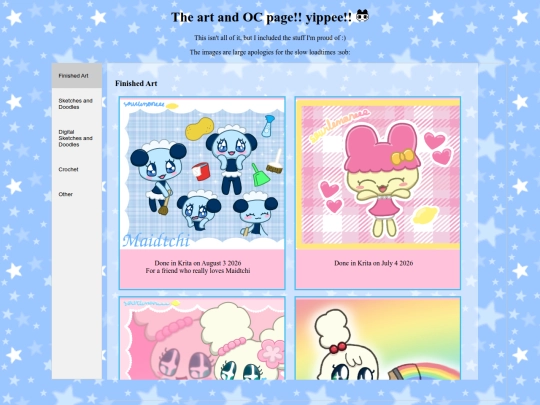Viewport: 540px width, 405px height.
Task: Select the Other tab
Action: [x=77, y=194]
